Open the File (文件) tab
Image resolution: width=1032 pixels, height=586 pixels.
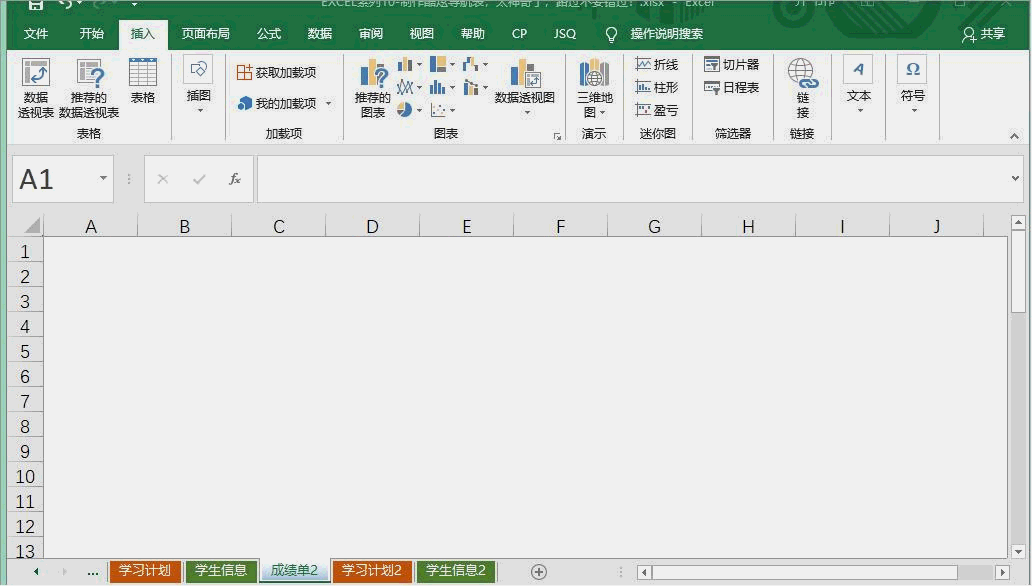pos(36,34)
